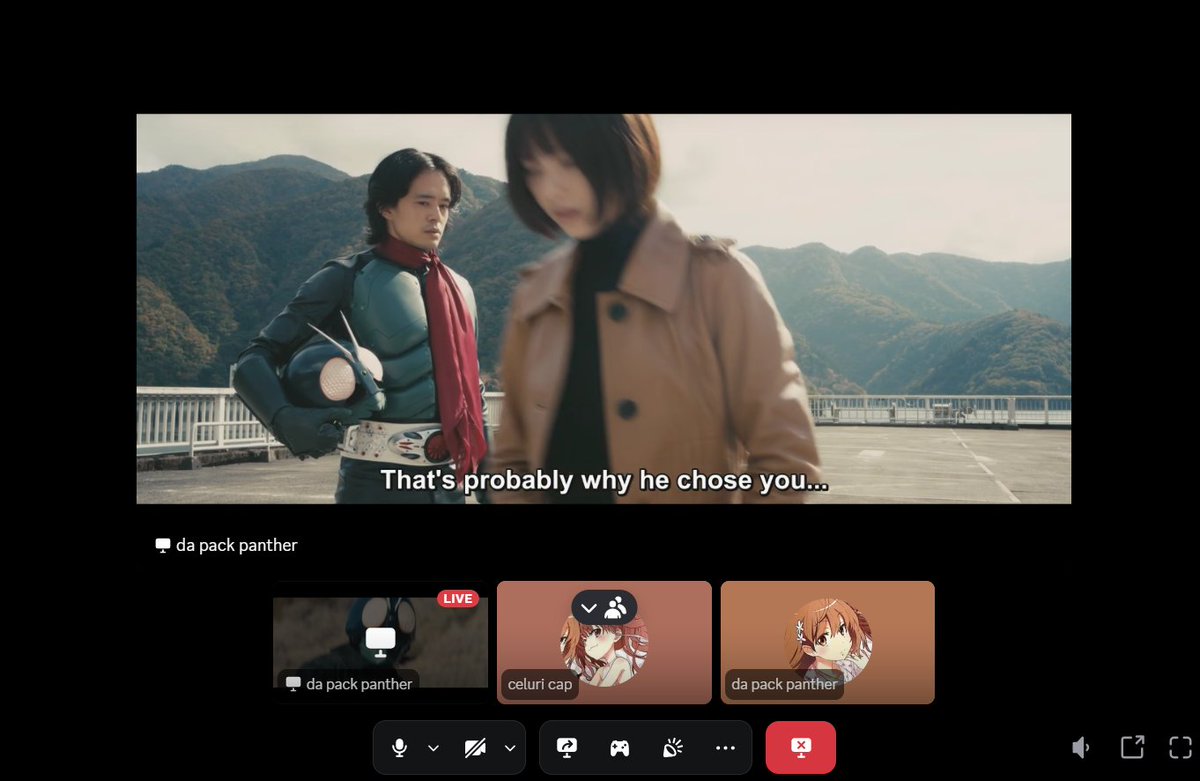
Task: Click the LIVE badge on the stream tile
Action: point(458,598)
